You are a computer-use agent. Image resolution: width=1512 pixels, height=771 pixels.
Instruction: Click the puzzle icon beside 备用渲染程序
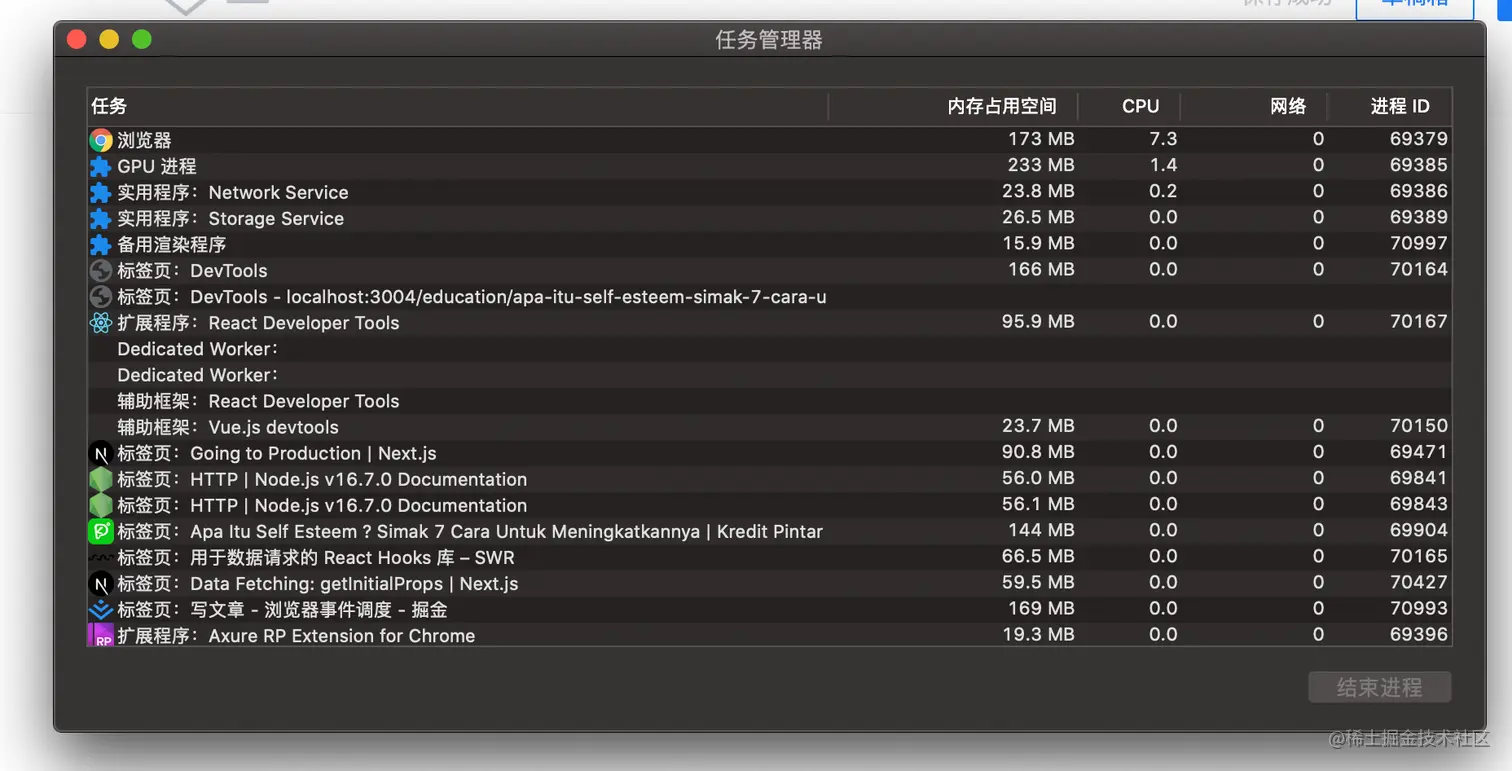(100, 244)
